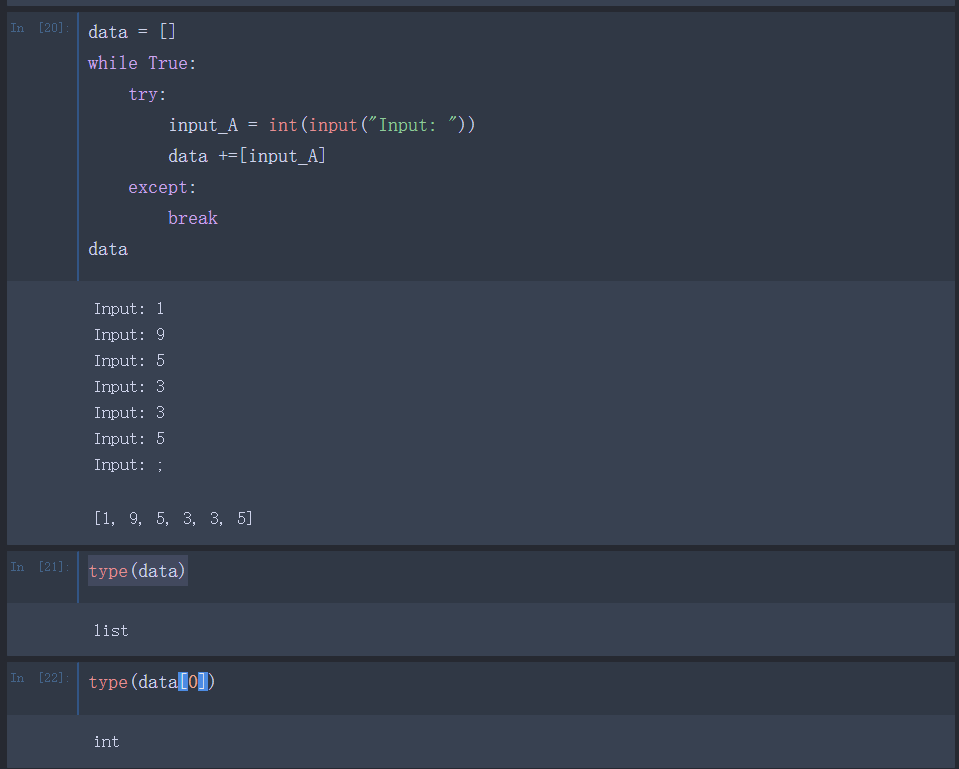Click the 'except:' keyword
The image size is (959, 769).
(x=162, y=187)
